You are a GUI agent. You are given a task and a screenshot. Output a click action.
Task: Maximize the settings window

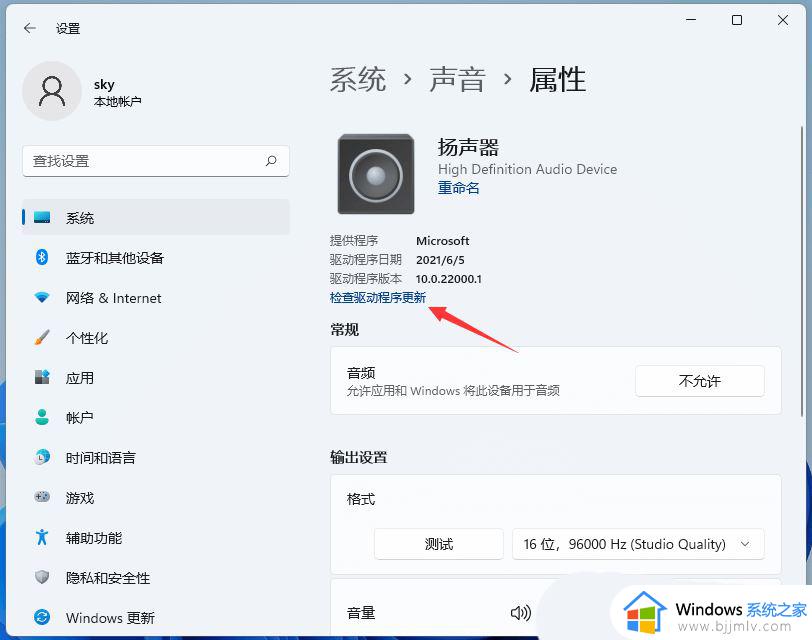[x=736, y=20]
